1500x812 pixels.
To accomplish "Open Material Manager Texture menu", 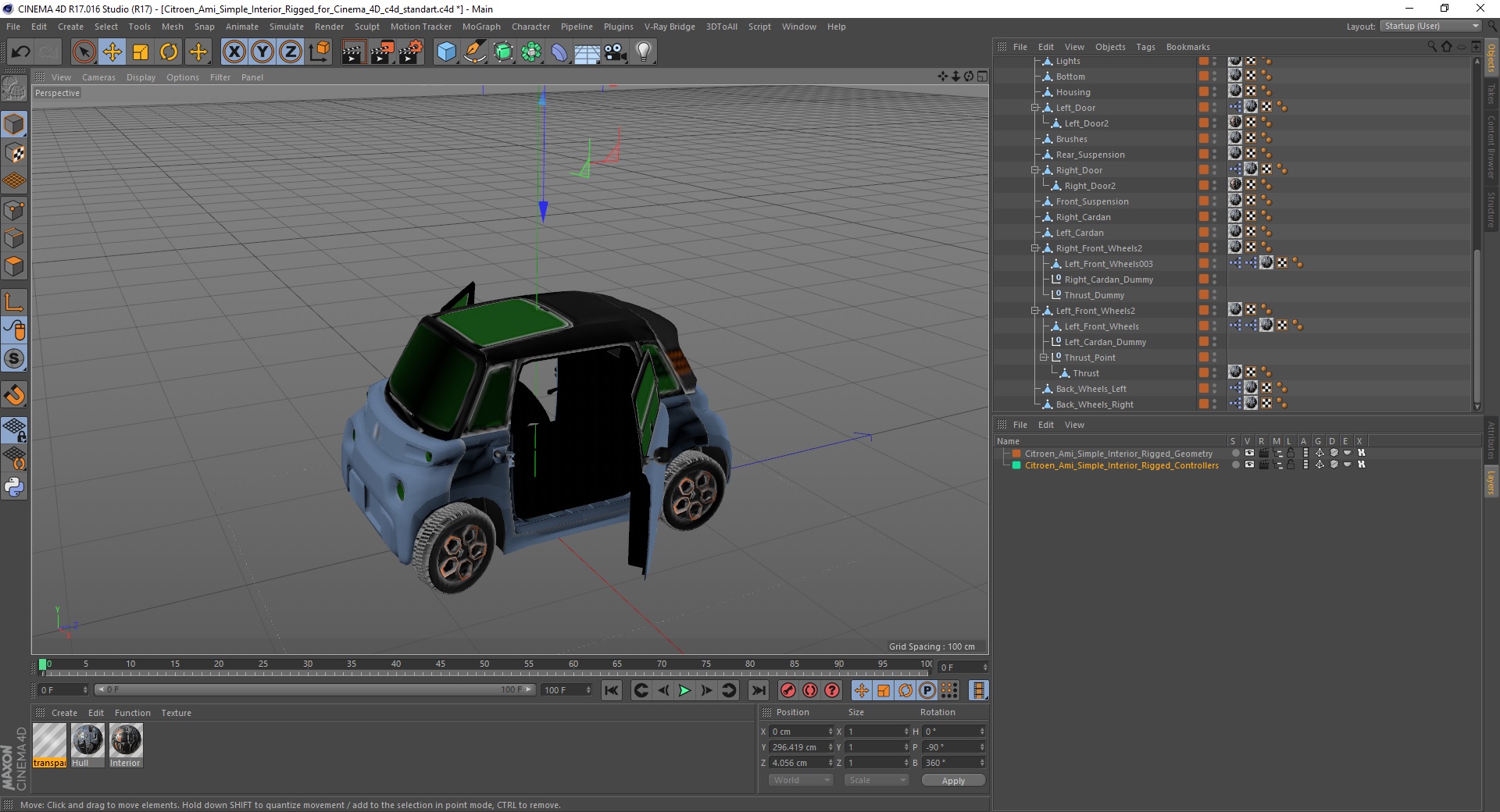I will (x=176, y=713).
